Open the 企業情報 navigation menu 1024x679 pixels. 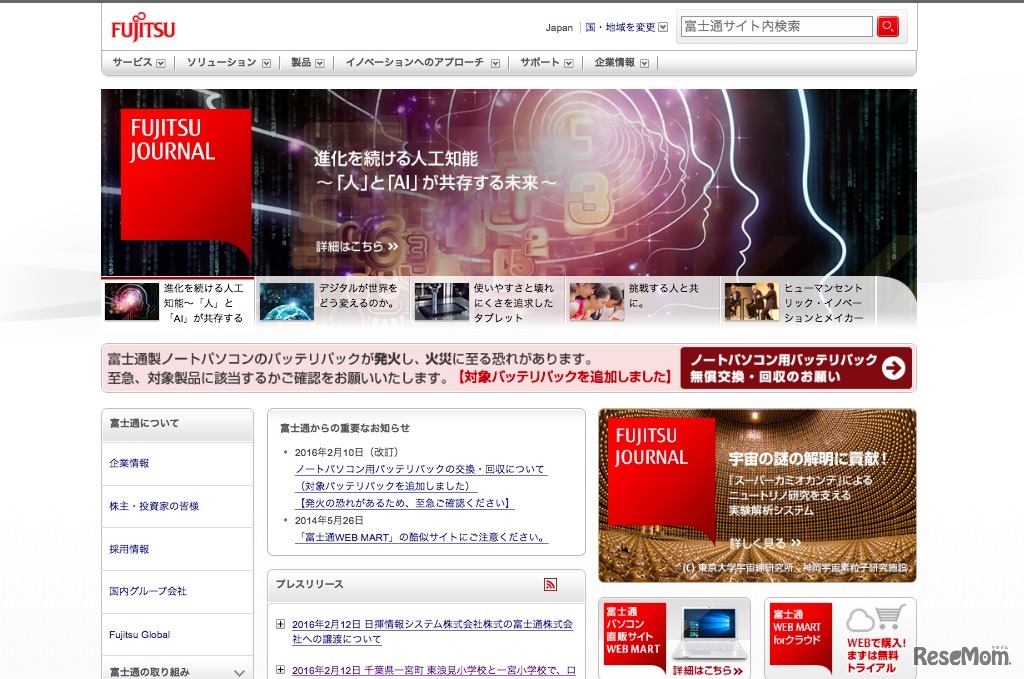pyautogui.click(x=621, y=62)
